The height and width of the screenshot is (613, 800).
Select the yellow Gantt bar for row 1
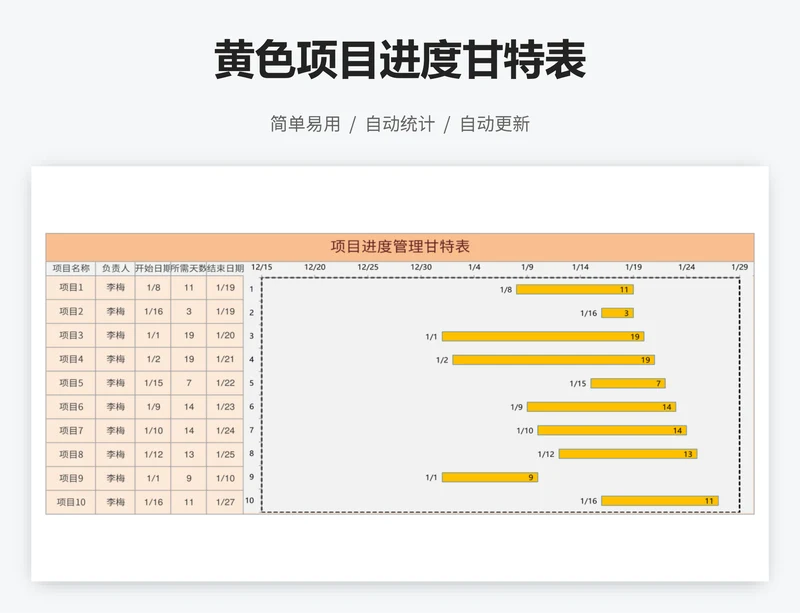click(575, 289)
